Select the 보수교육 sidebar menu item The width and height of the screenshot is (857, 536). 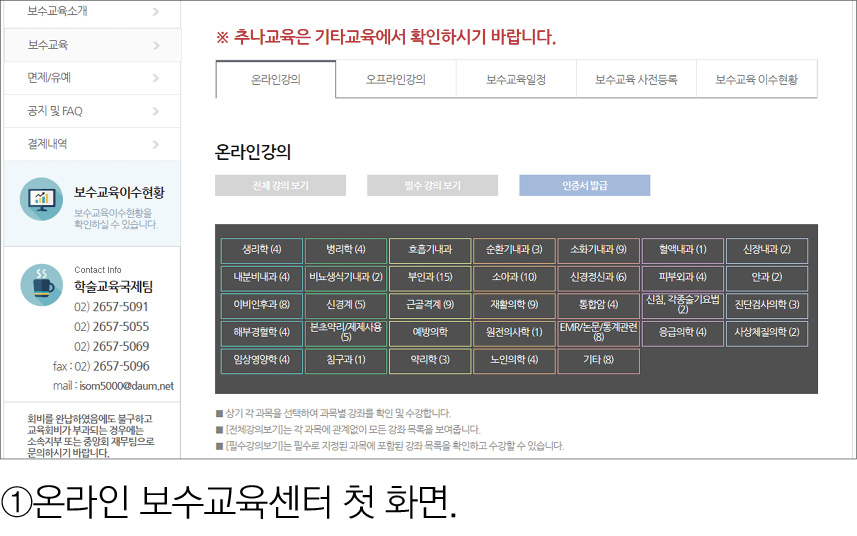[x=90, y=45]
